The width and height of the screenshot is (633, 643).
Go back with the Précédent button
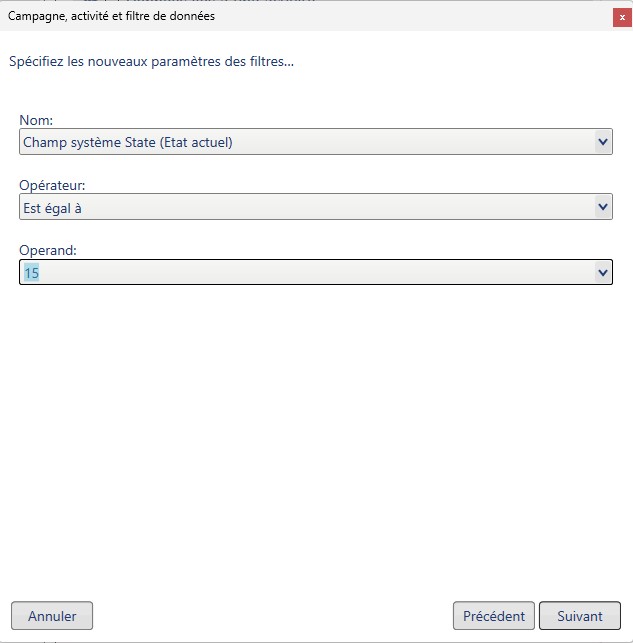click(494, 616)
